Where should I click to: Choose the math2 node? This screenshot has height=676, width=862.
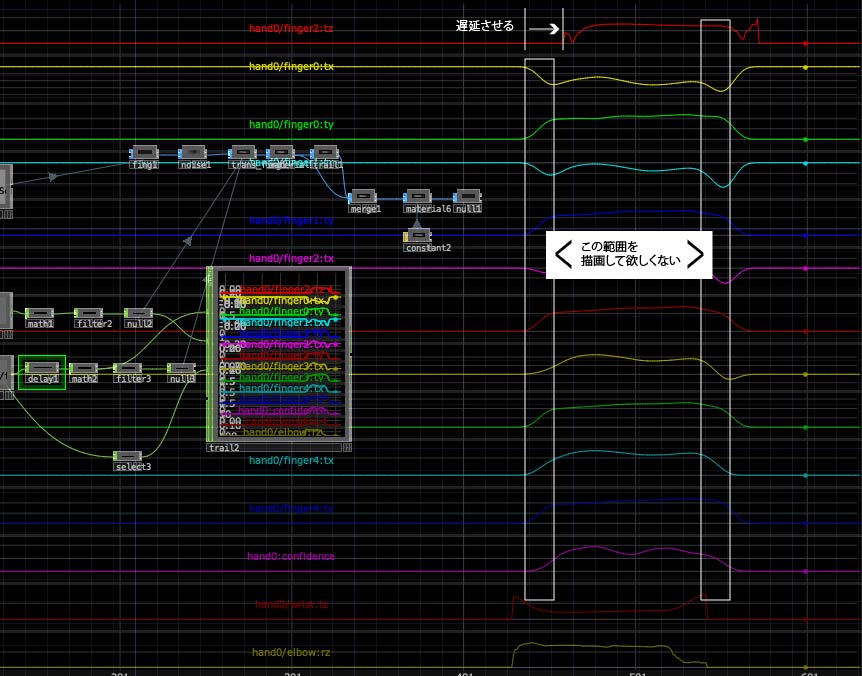pyautogui.click(x=83, y=369)
